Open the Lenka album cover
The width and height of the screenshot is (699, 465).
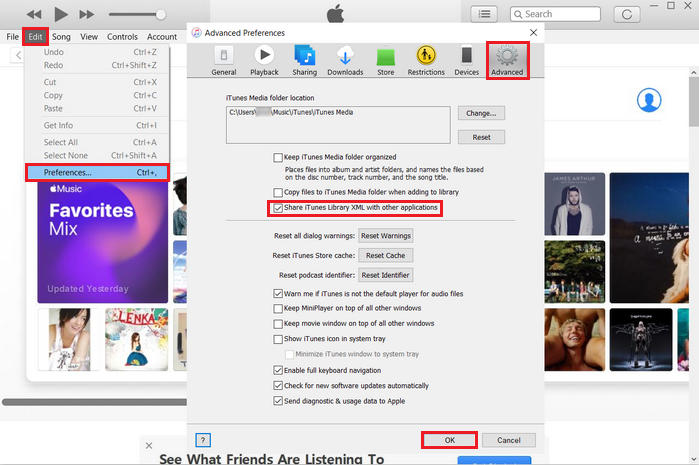tap(136, 339)
